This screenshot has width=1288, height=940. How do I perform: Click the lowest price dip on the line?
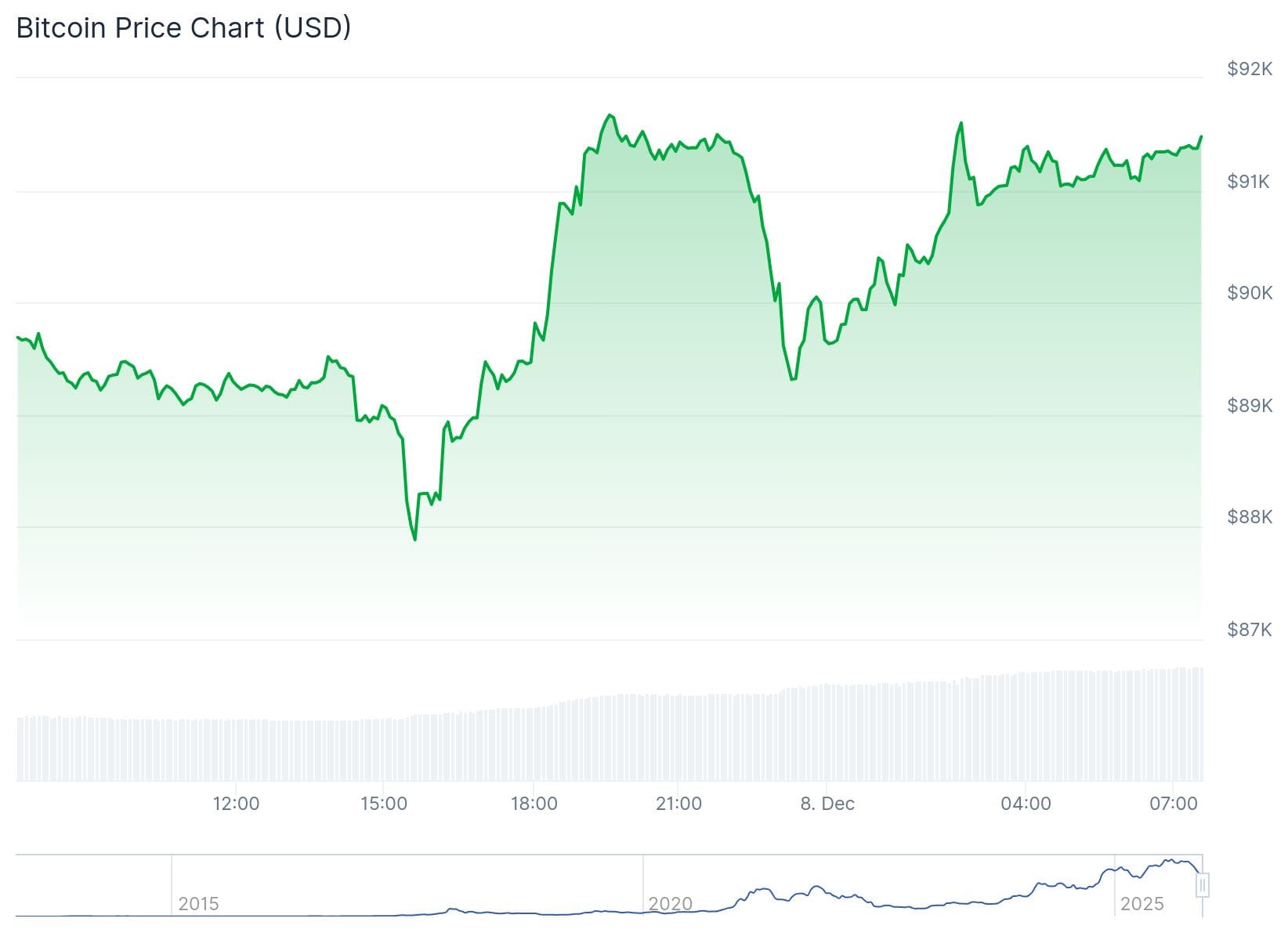click(x=414, y=539)
